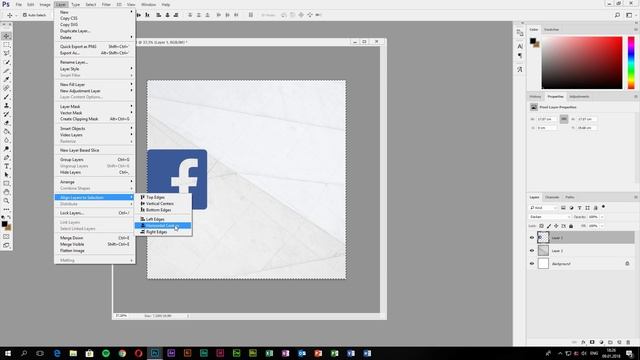Click the search icon in options bar

(x=618, y=15)
